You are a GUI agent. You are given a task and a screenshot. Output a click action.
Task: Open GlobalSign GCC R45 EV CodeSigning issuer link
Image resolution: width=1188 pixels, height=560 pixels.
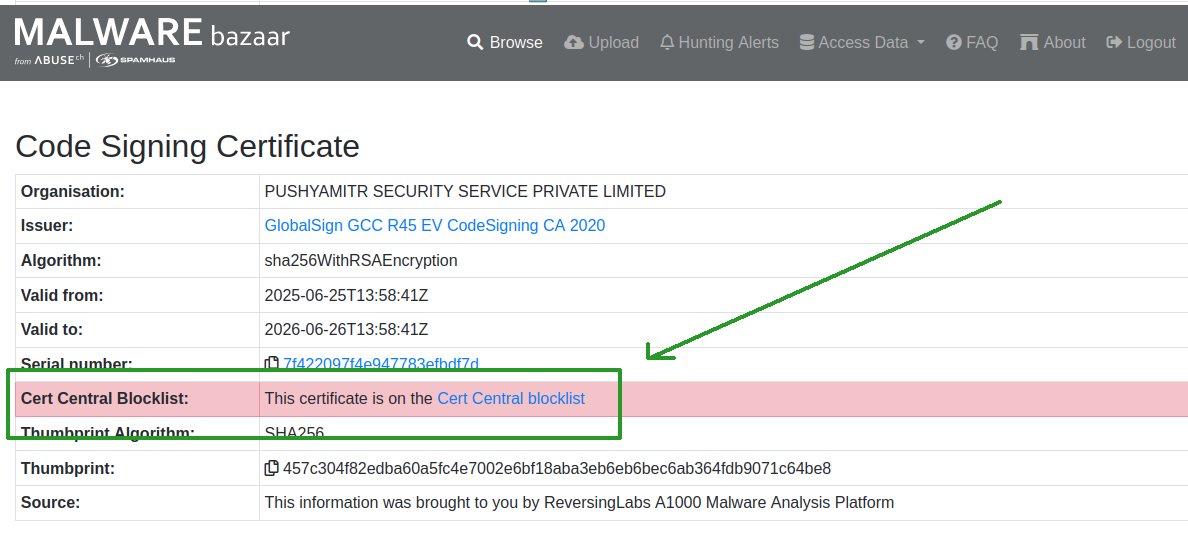pyautogui.click(x=435, y=226)
